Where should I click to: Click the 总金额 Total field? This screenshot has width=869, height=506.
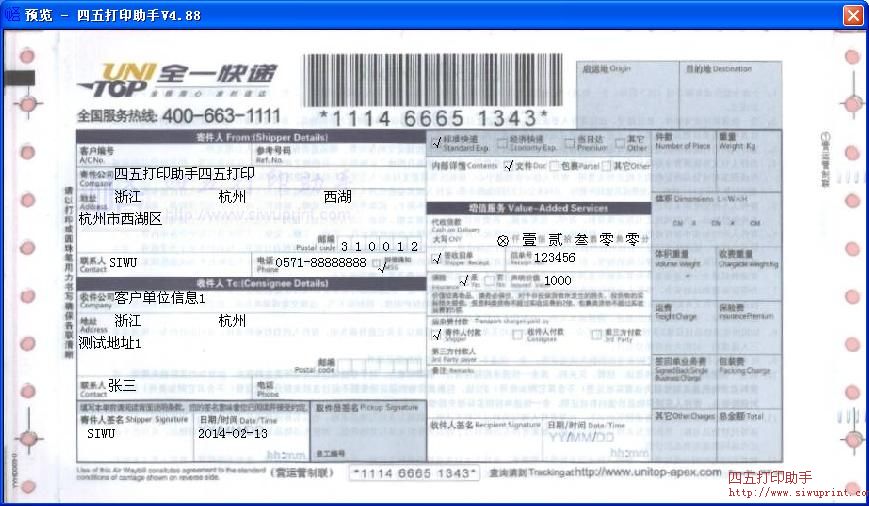pyautogui.click(x=749, y=436)
